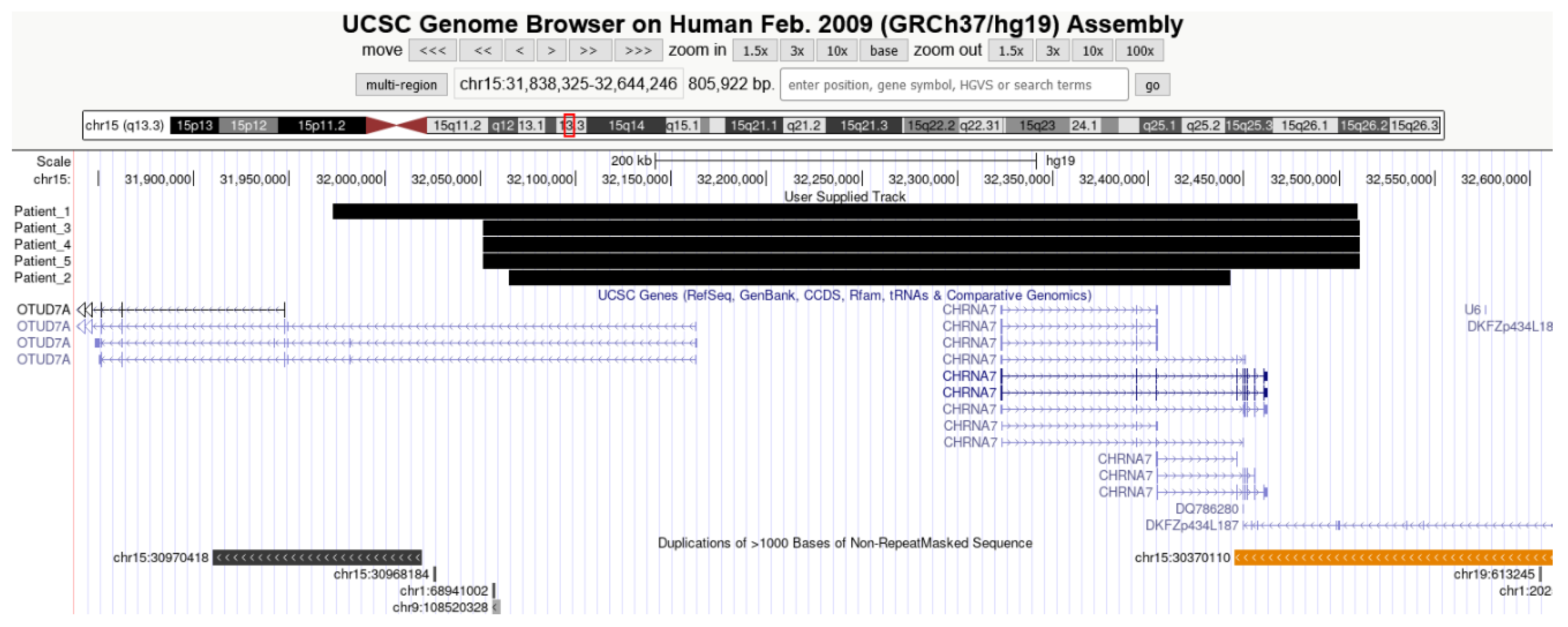Click the << move button
1568x627 pixels.
pyautogui.click(x=481, y=51)
